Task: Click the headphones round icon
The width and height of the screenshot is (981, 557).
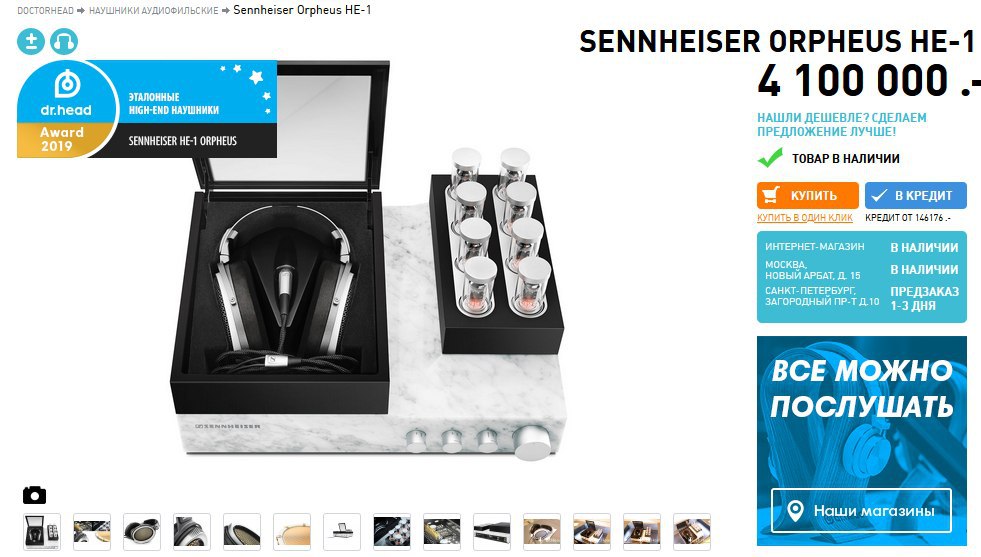Action: (x=64, y=41)
